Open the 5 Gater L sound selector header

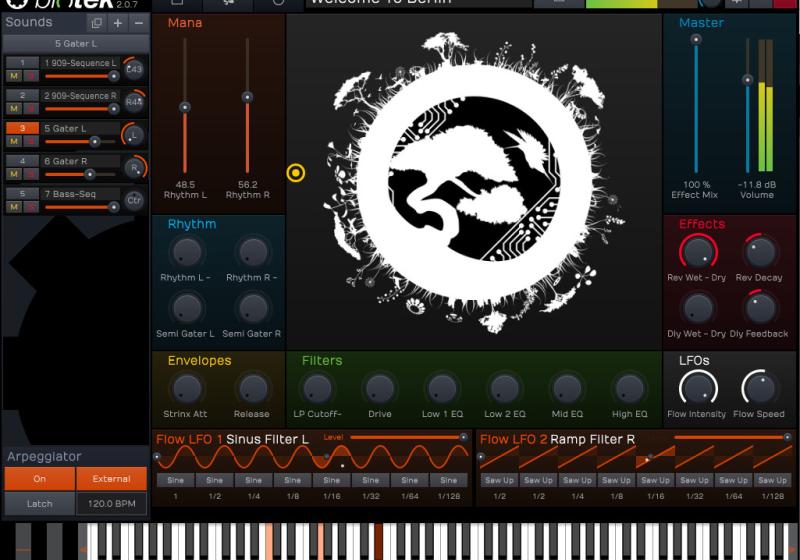76,44
